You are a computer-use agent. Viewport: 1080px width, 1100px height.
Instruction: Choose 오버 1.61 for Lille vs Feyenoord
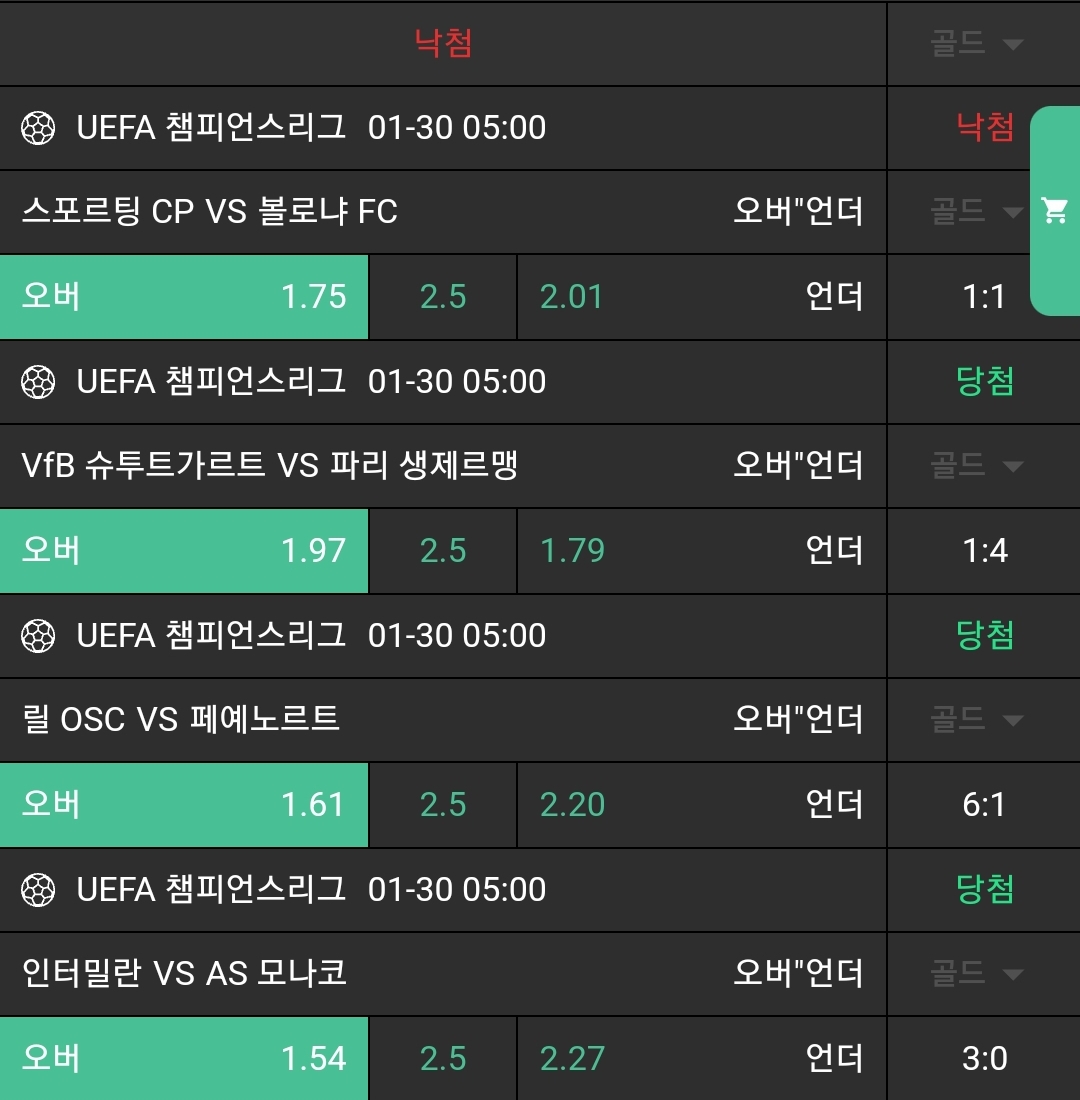184,805
